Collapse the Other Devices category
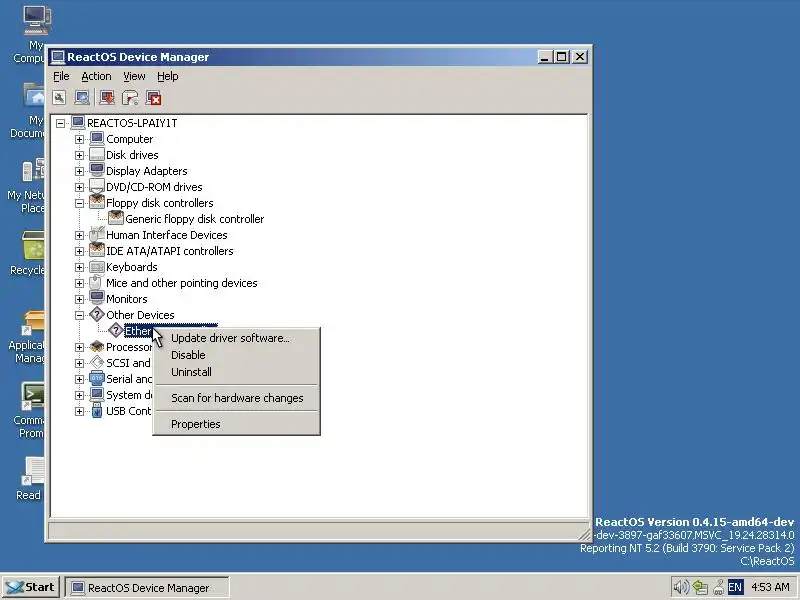 (80, 315)
